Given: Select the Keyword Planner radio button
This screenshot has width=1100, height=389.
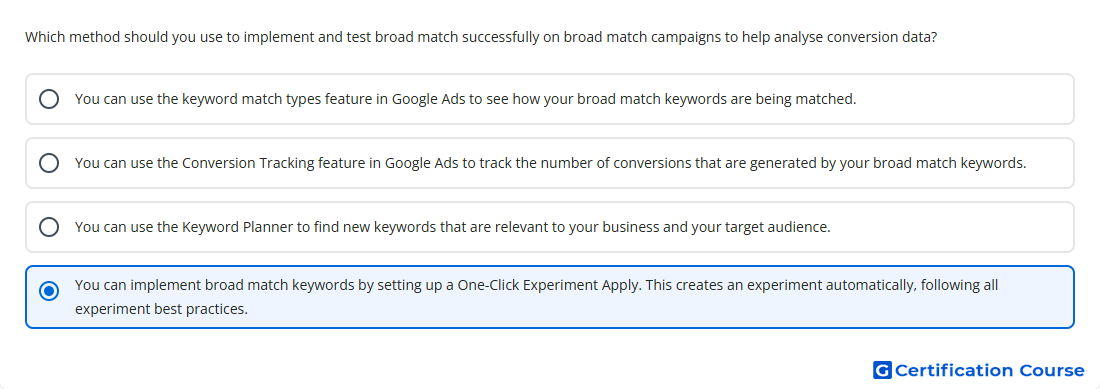Looking at the screenshot, I should click(49, 227).
